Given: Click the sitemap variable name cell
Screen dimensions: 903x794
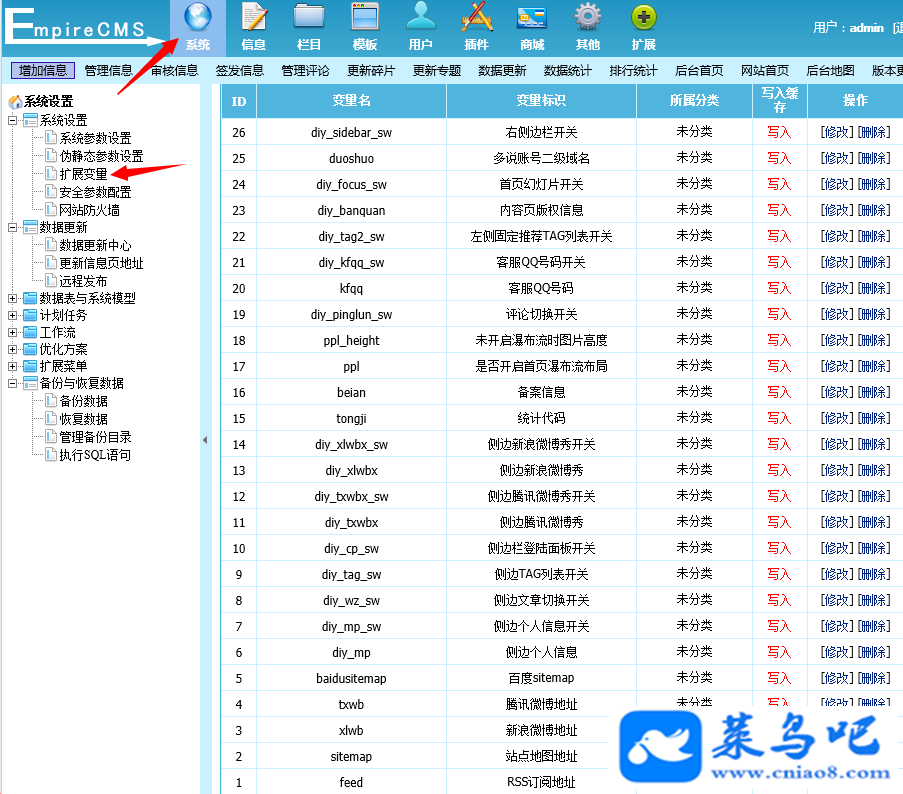Looking at the screenshot, I should [x=351, y=756].
